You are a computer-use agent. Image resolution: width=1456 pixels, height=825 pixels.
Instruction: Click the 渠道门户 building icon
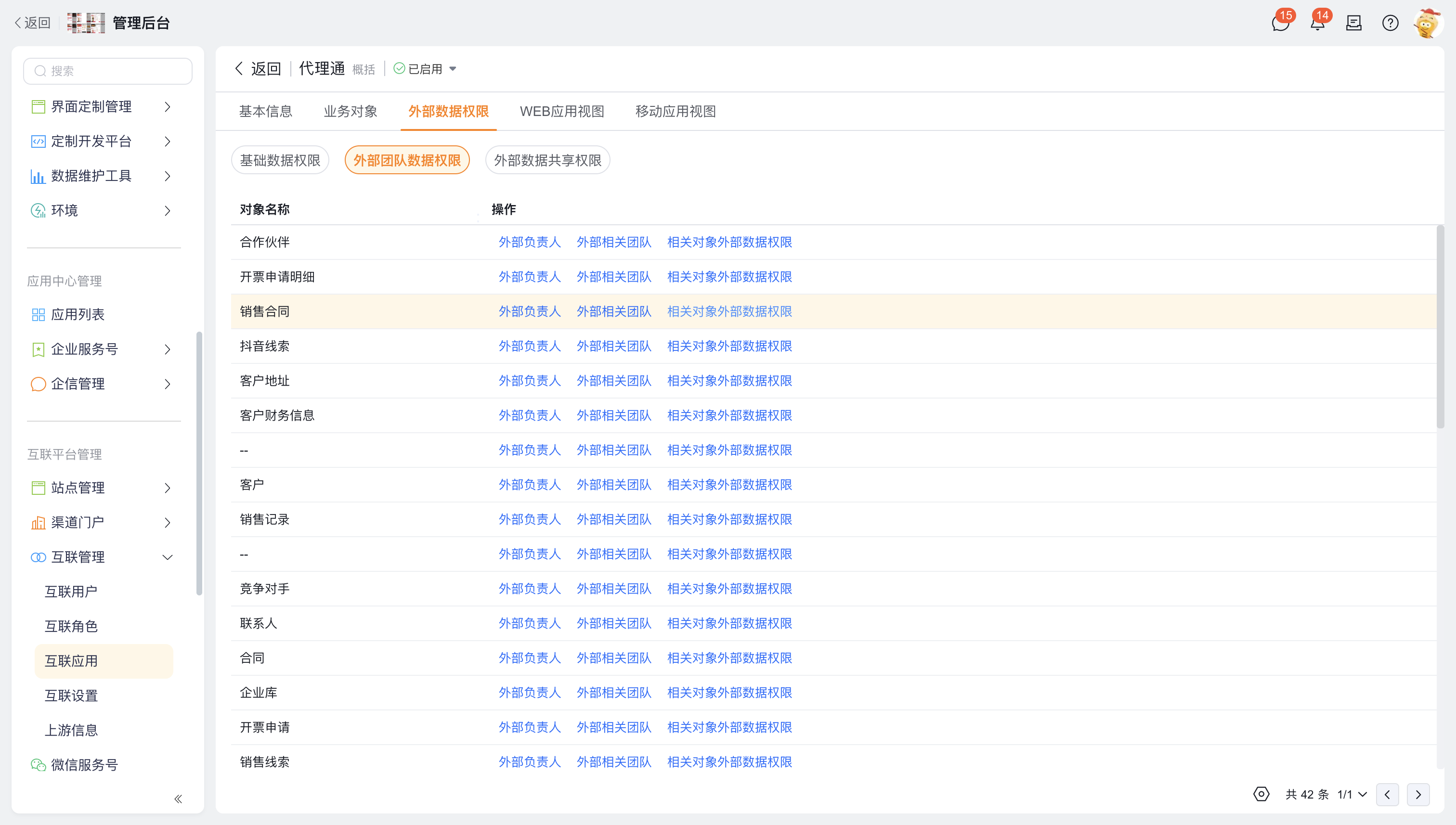[x=38, y=522]
